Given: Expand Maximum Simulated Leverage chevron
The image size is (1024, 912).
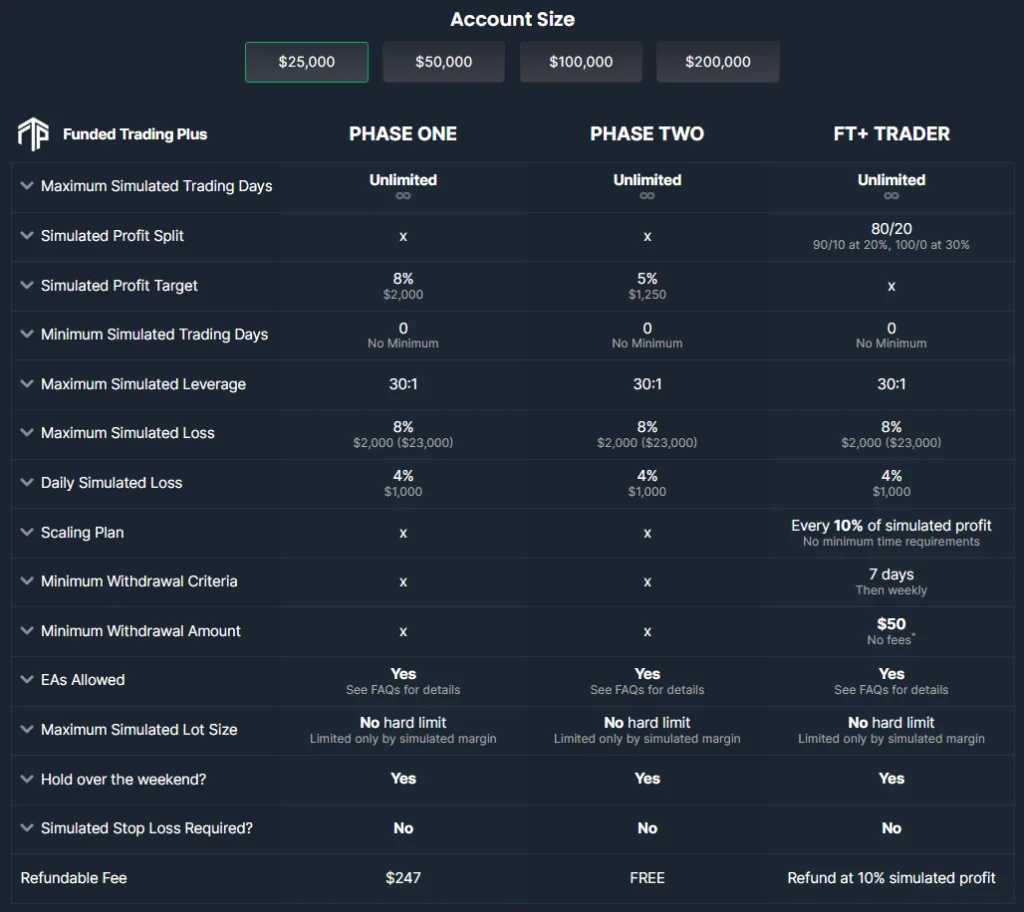Looking at the screenshot, I should tap(27, 383).
